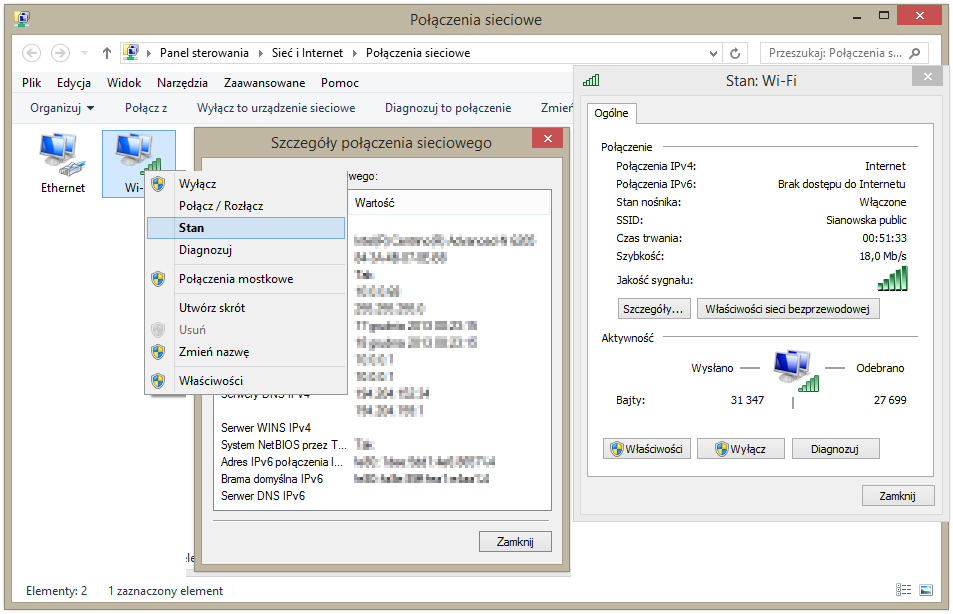The height and width of the screenshot is (614, 953).
Task: Expand breadcrumb arrow after Sieć i Internet
Action: pos(355,53)
